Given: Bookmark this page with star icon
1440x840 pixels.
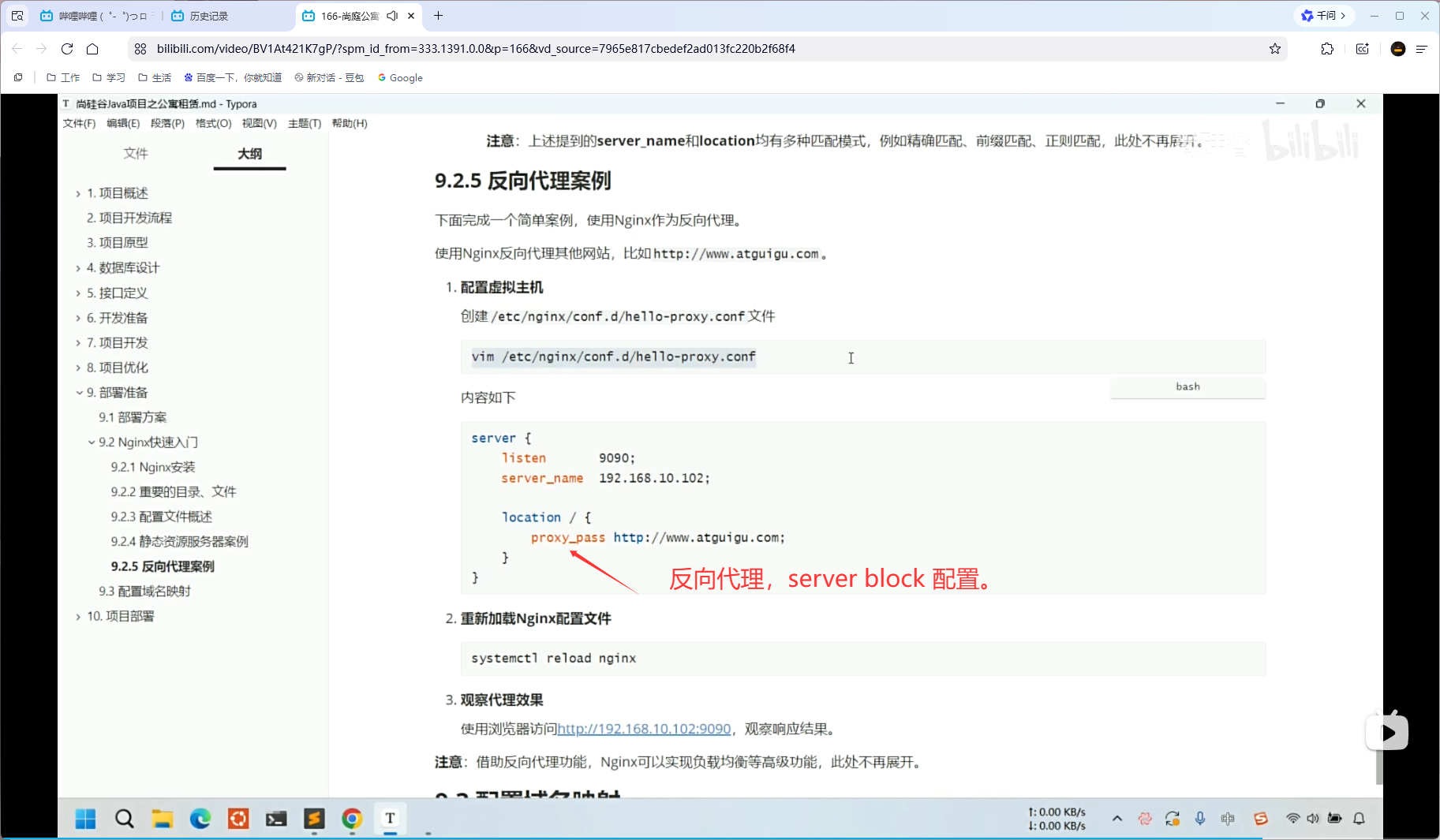Looking at the screenshot, I should 1275,49.
